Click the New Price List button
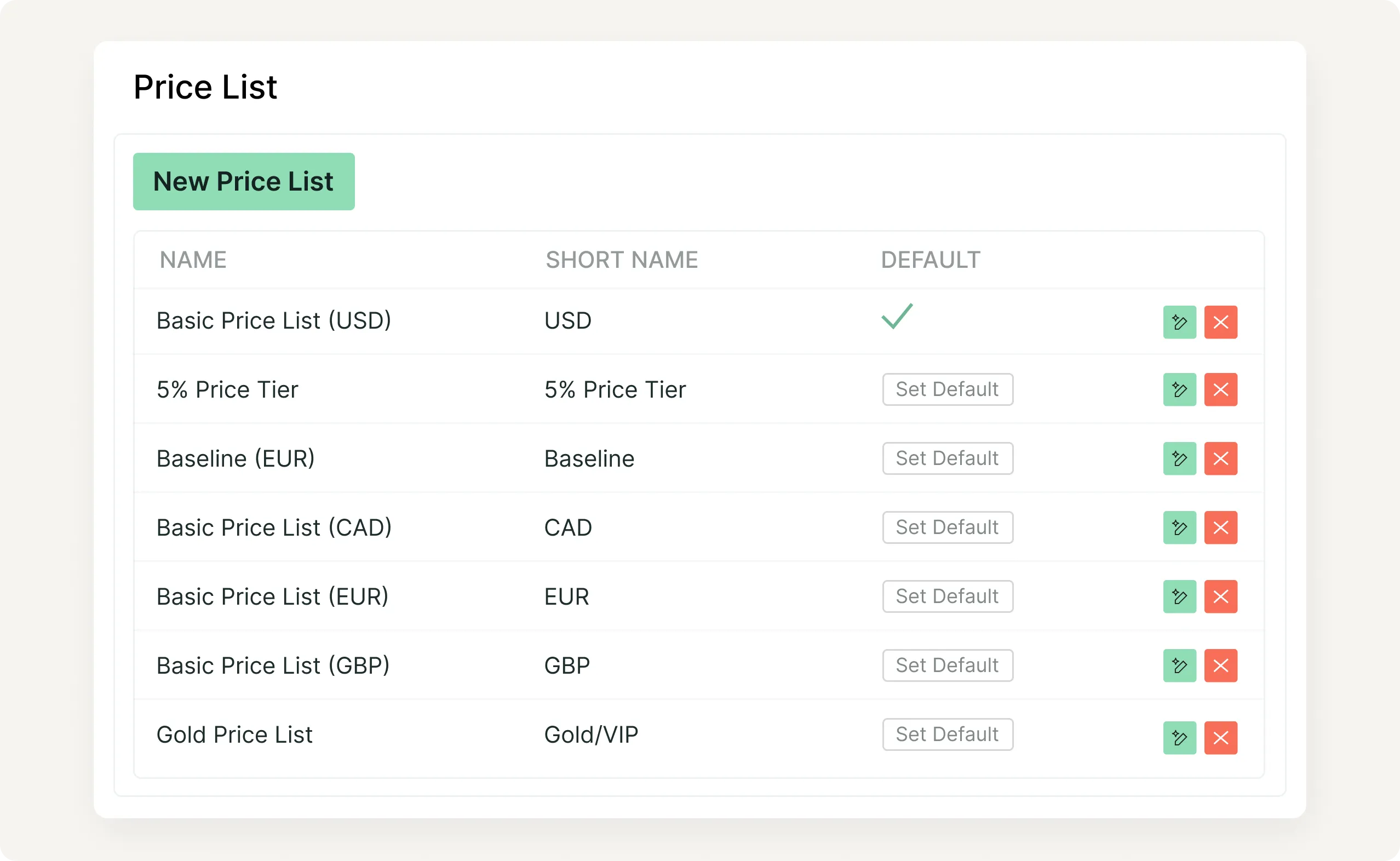Viewport: 1400px width, 861px height. tap(244, 182)
